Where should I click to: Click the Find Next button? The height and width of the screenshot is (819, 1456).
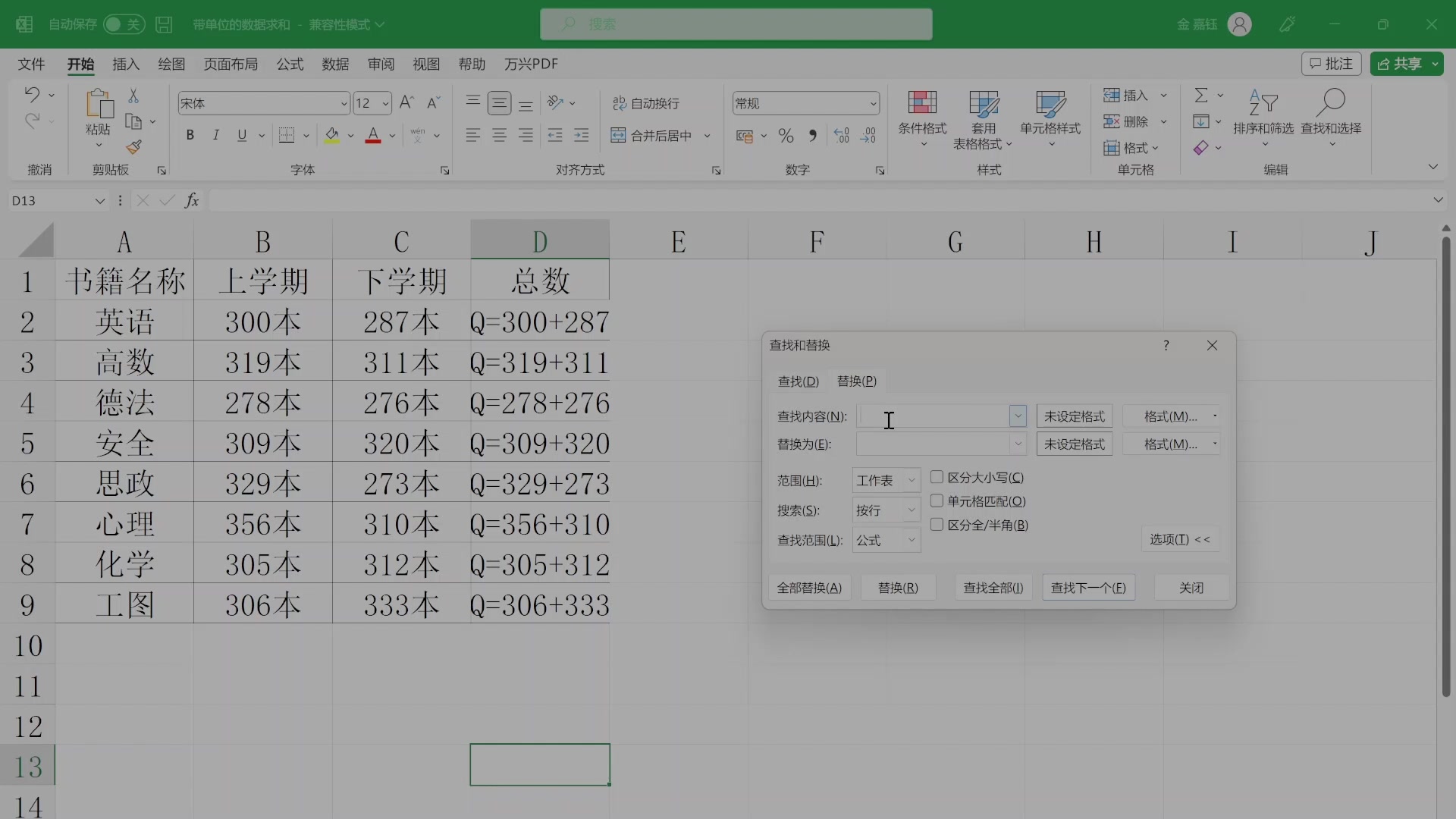(x=1088, y=588)
